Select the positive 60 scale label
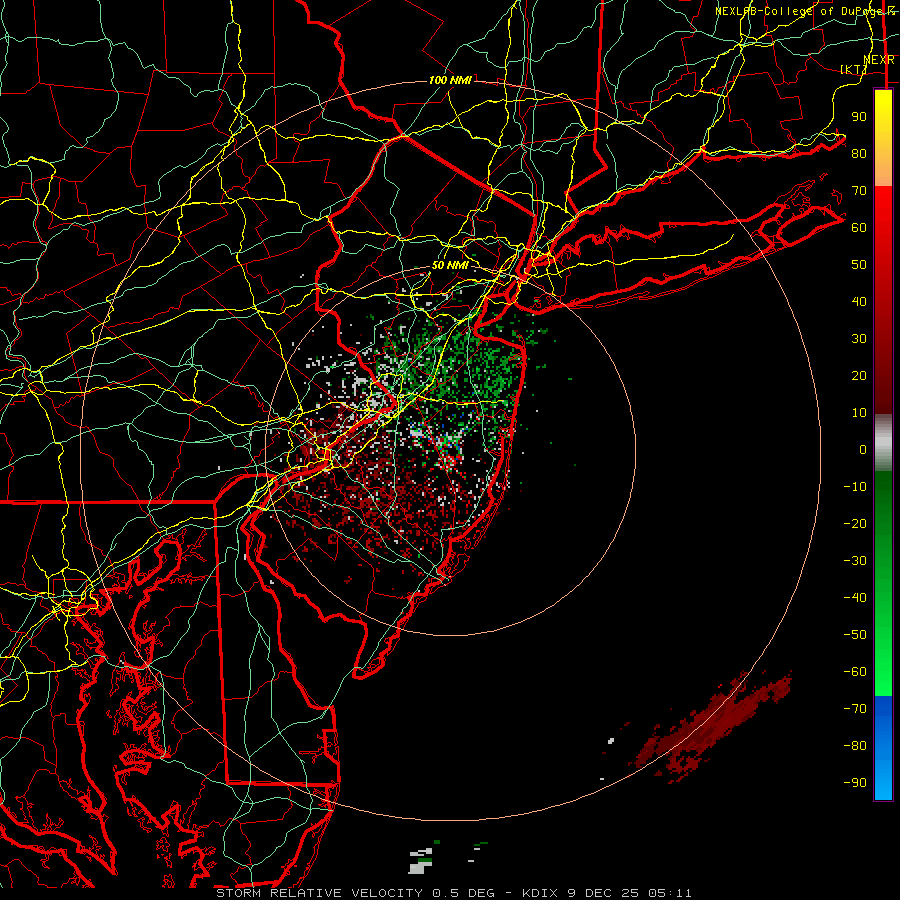This screenshot has width=900, height=900. [x=859, y=227]
